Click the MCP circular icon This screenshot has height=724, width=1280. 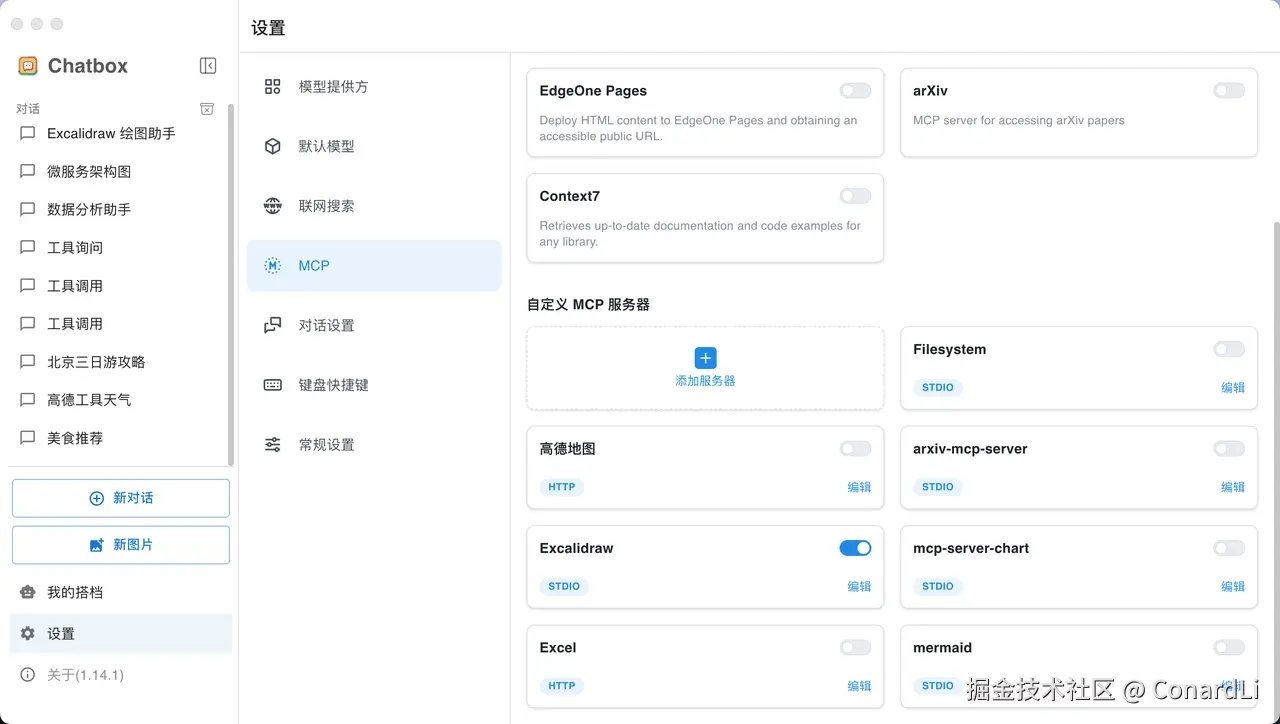coord(272,266)
